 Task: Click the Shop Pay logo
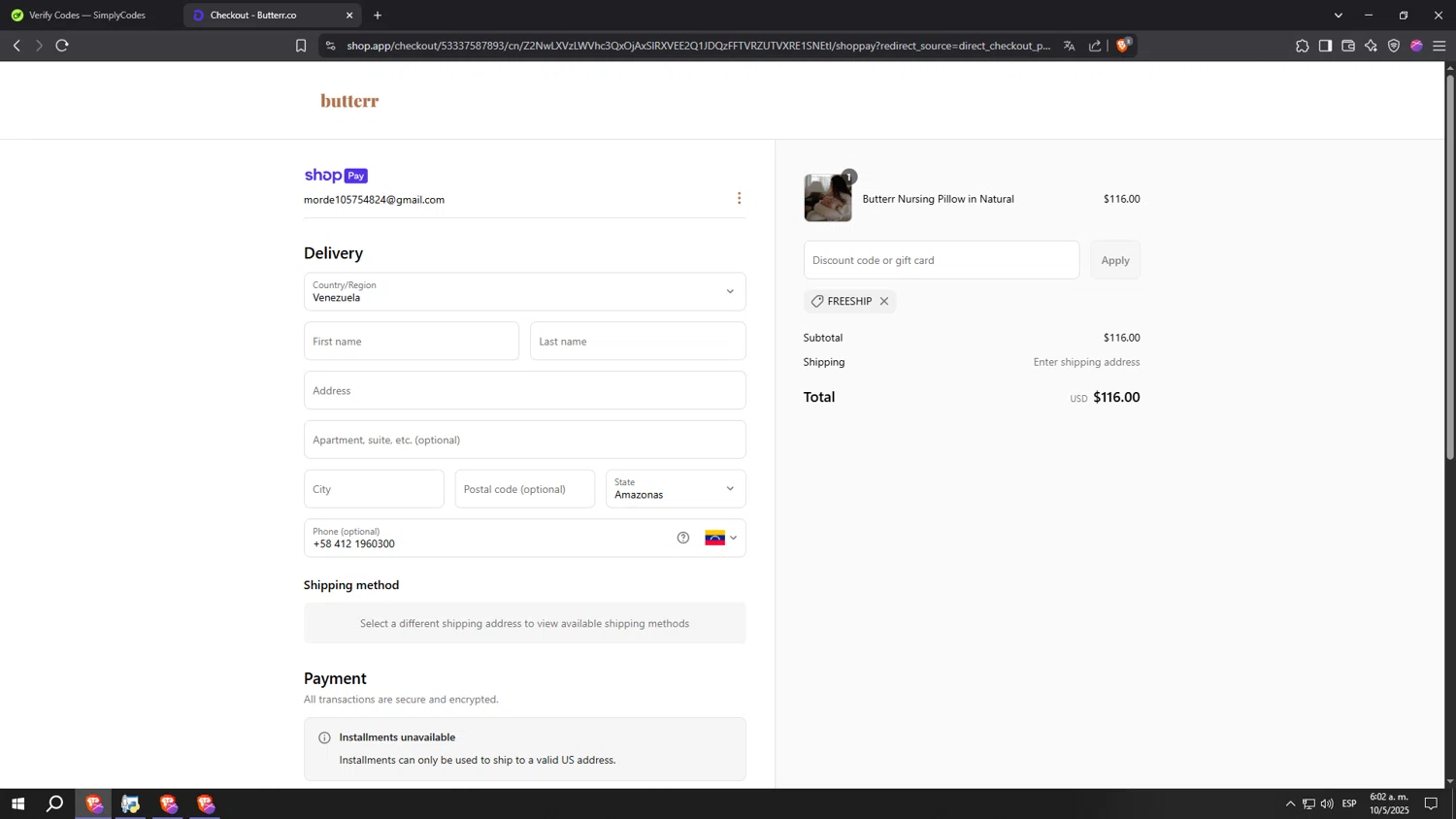(336, 176)
